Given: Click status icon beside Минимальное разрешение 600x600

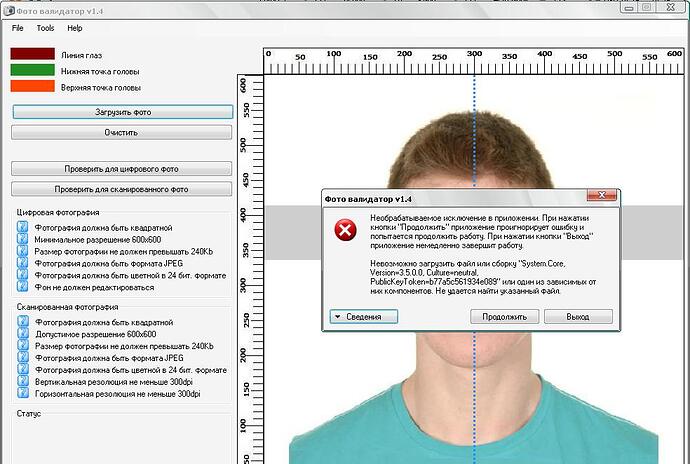Looking at the screenshot, I should pos(22,239).
